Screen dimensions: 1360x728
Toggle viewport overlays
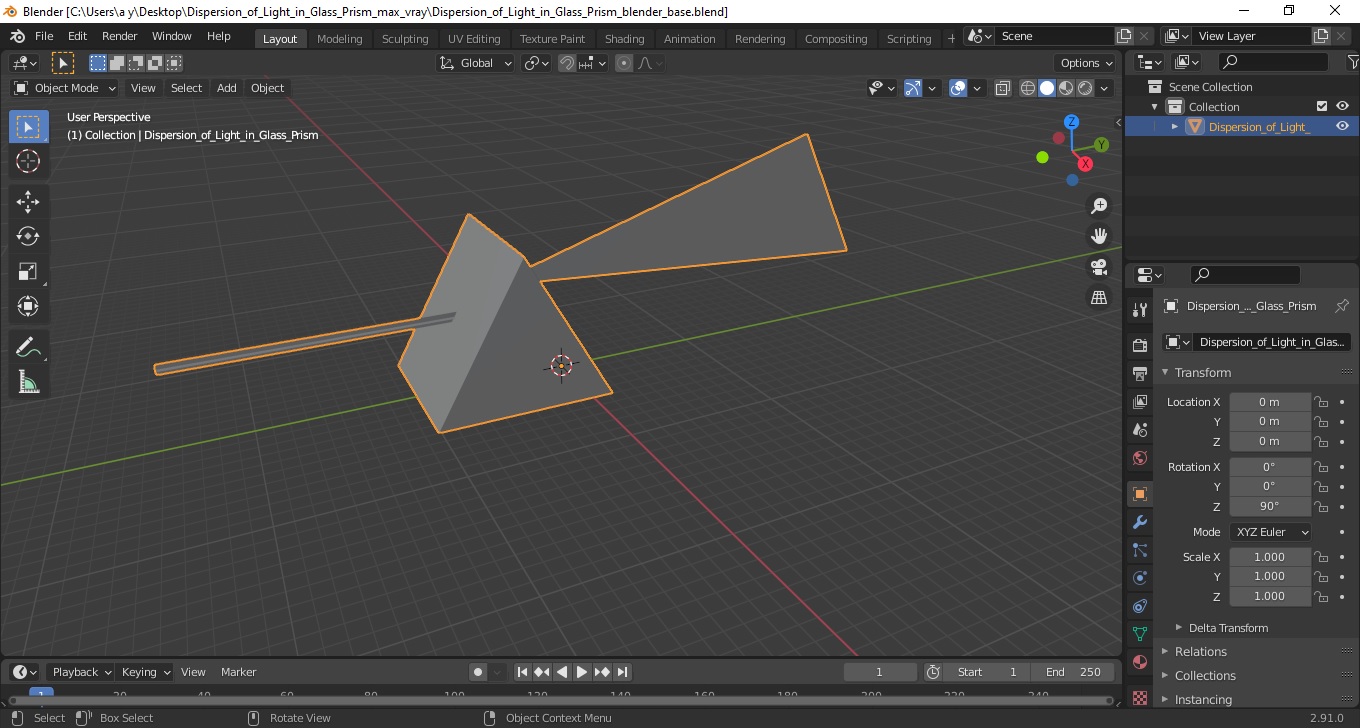958,88
